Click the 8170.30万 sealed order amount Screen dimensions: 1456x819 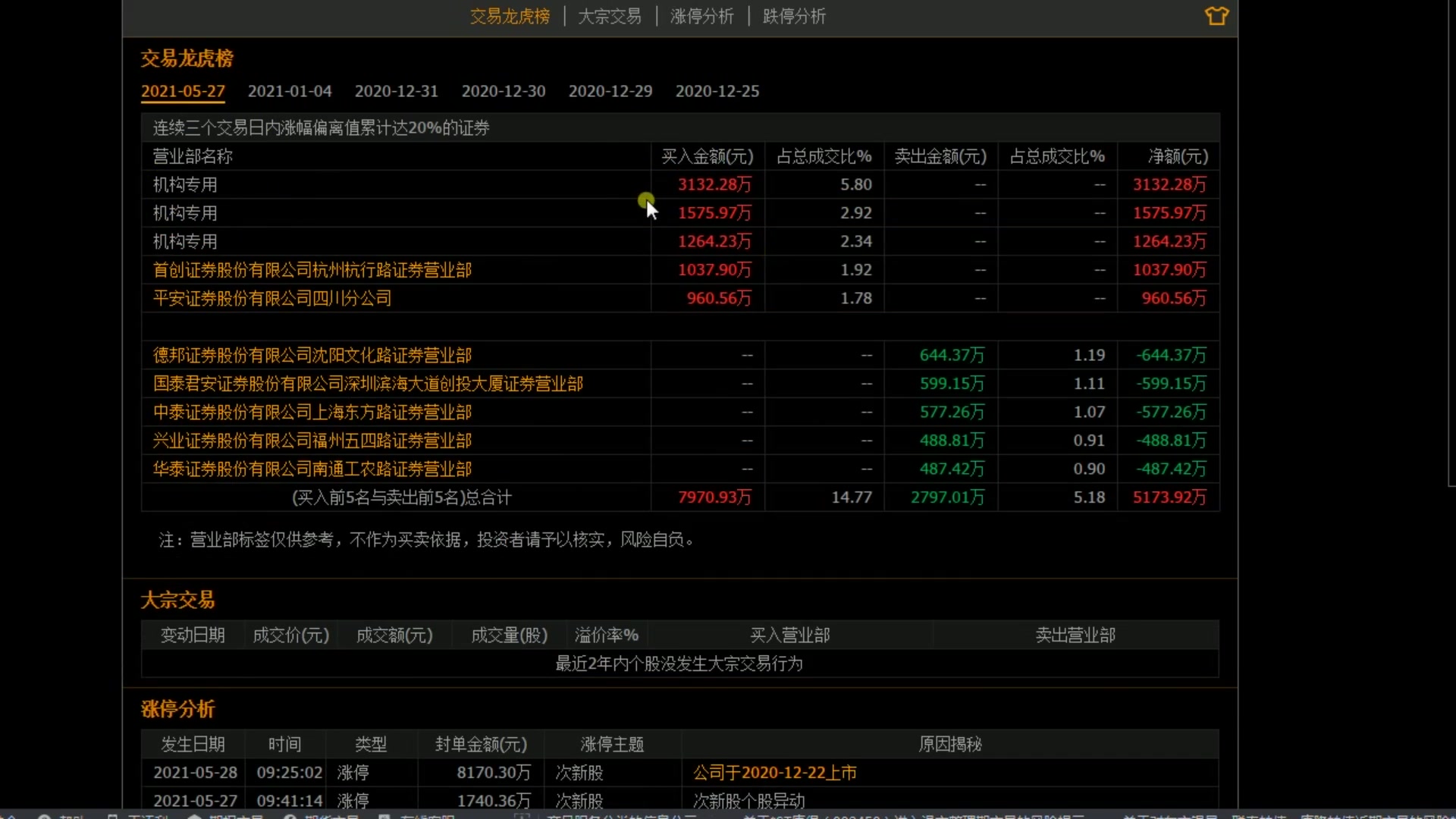(494, 773)
